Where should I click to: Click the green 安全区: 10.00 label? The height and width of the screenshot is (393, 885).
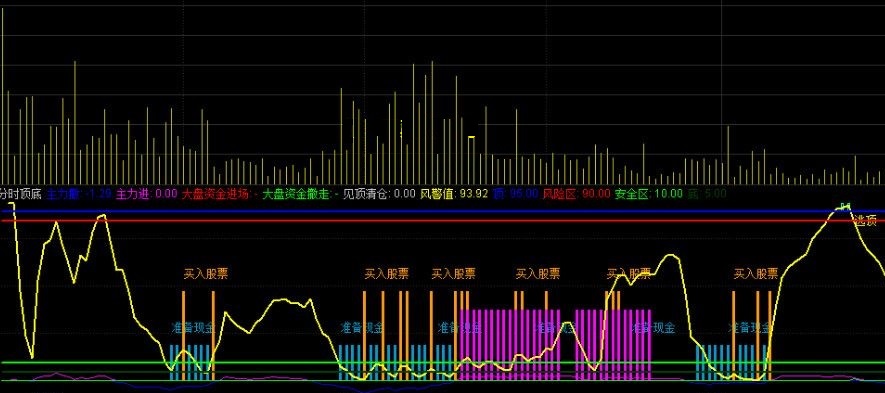(649, 194)
